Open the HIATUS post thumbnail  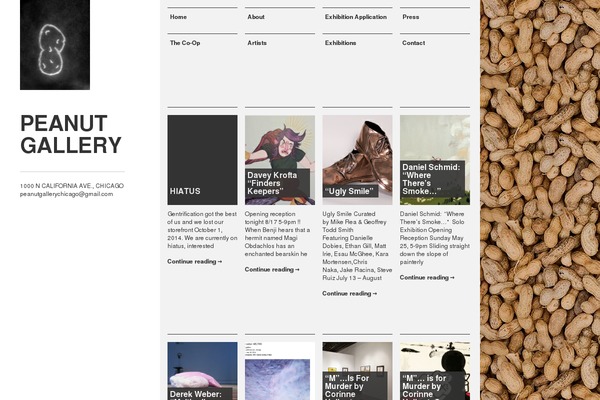click(x=202, y=160)
